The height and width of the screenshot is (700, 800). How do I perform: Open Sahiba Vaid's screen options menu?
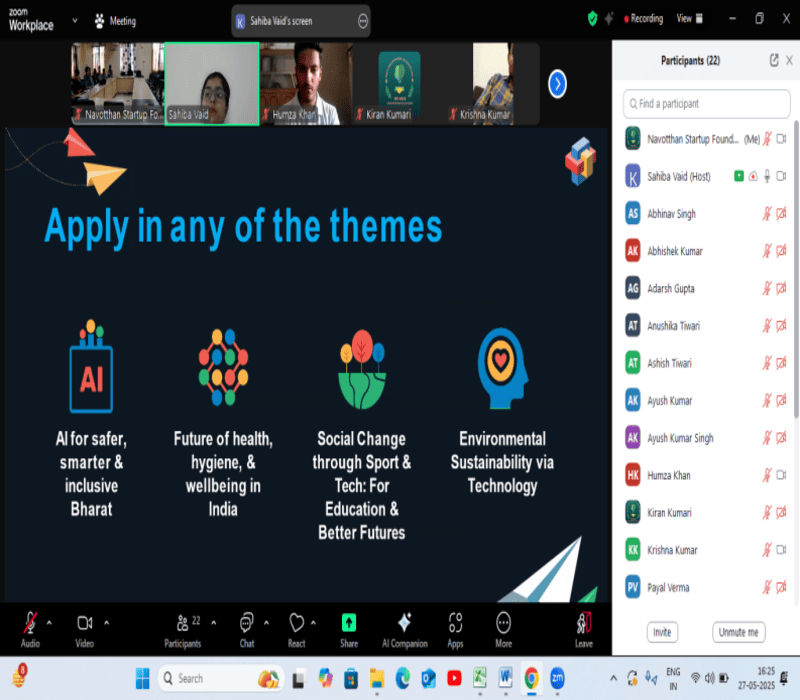coord(362,21)
